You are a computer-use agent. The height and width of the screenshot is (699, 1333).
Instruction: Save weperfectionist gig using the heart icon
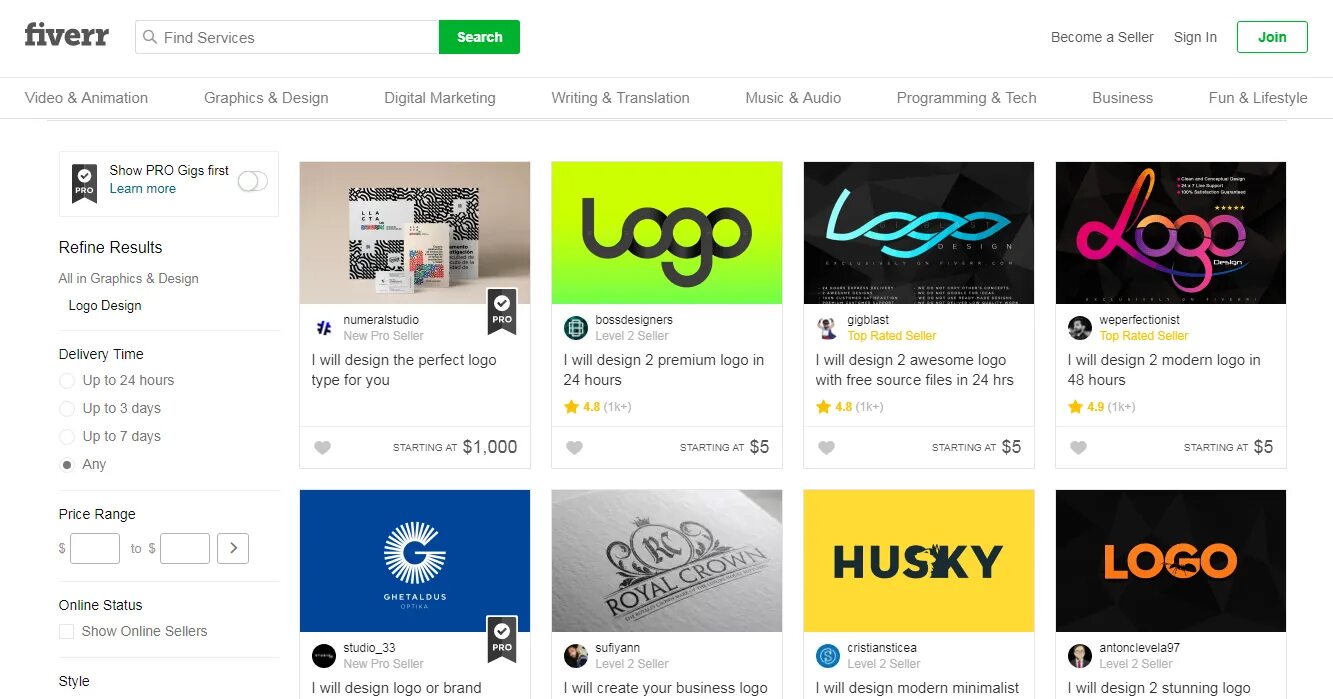[1078, 448]
